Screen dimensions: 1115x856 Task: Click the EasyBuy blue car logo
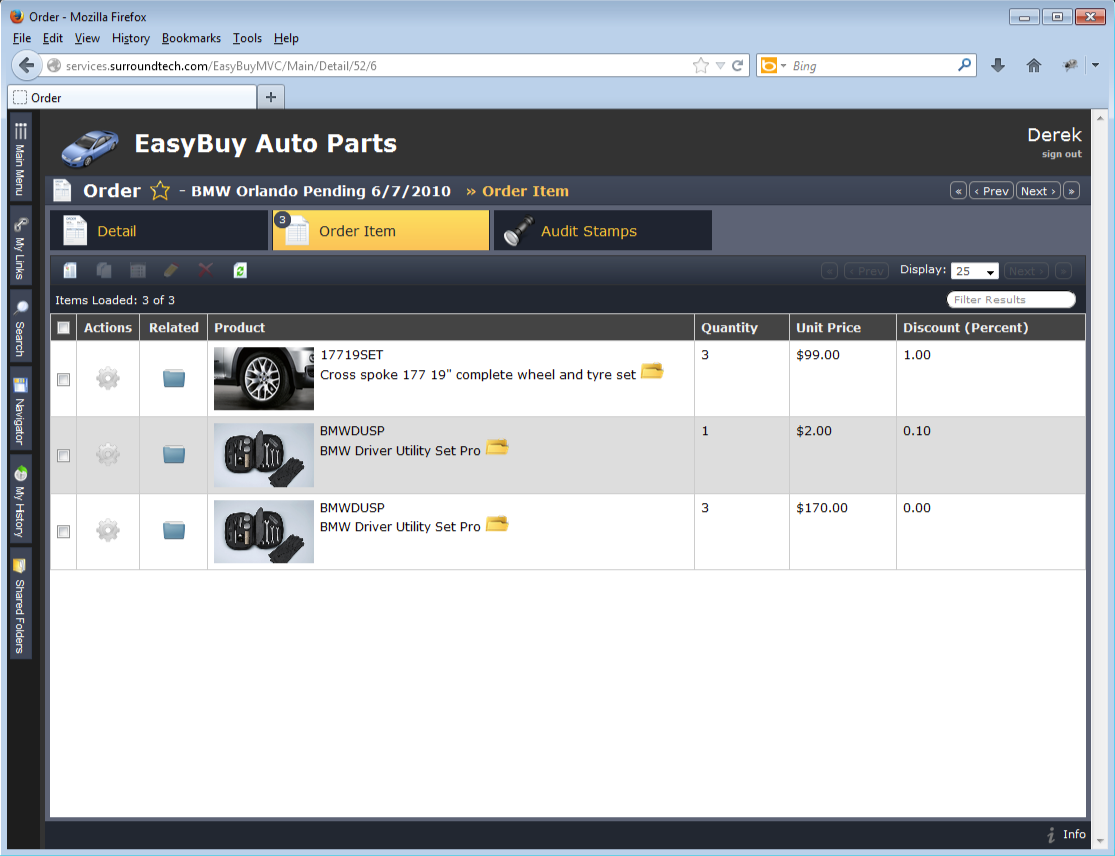pyautogui.click(x=90, y=147)
